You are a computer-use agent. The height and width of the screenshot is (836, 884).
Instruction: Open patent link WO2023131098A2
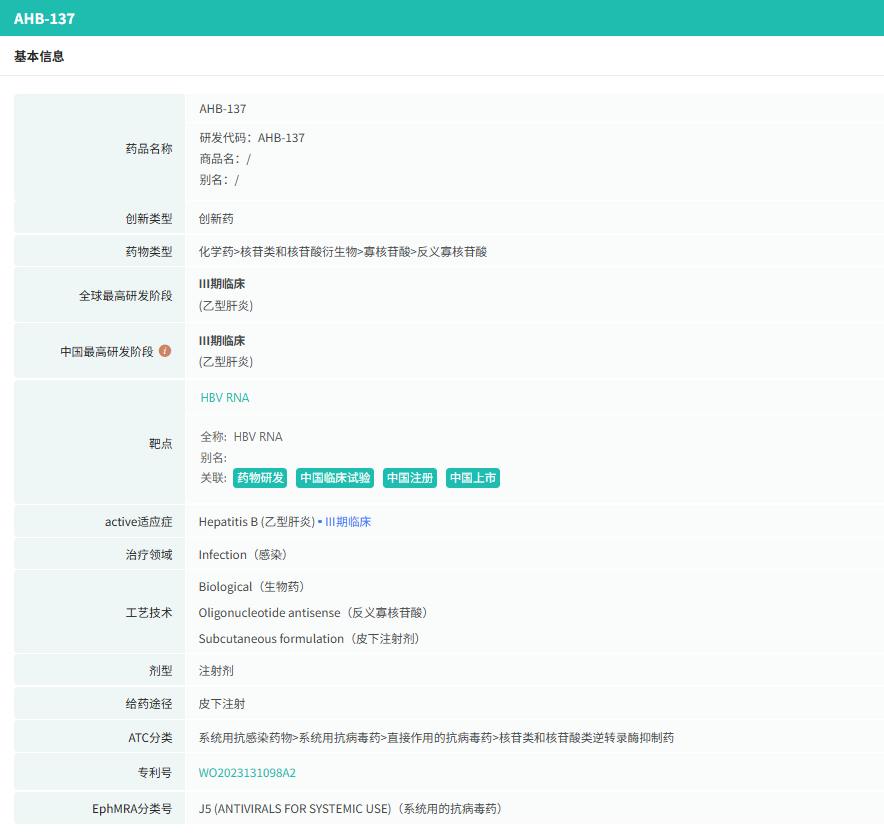pyautogui.click(x=247, y=773)
